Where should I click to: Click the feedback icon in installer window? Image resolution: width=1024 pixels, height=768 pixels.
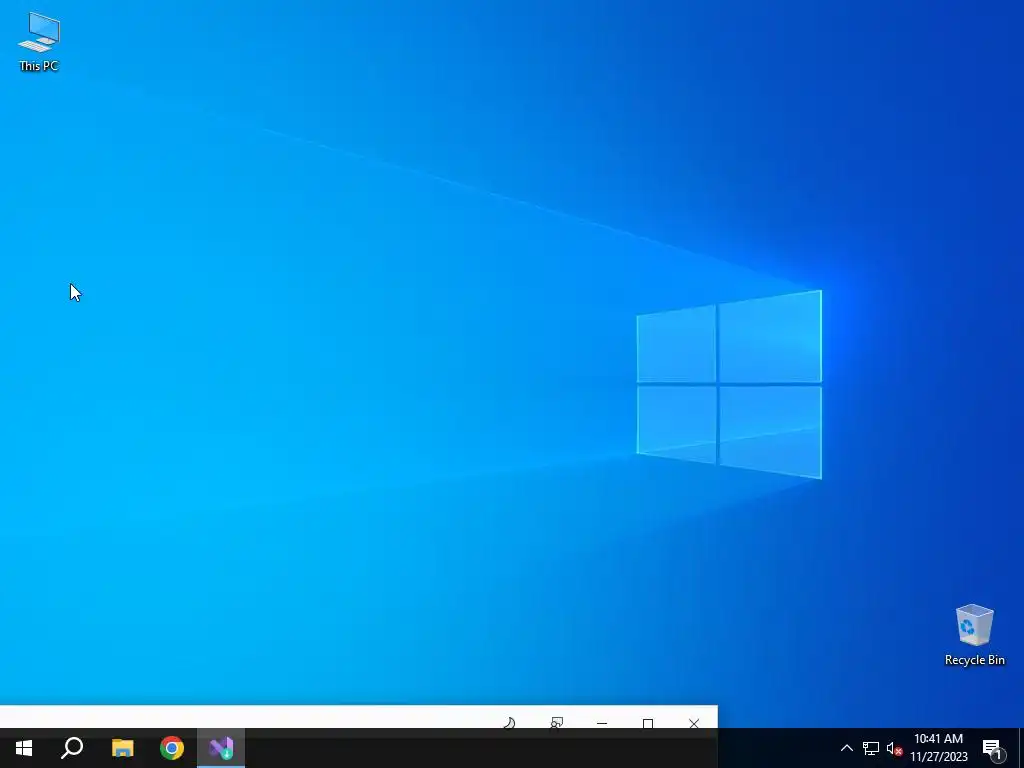[556, 723]
